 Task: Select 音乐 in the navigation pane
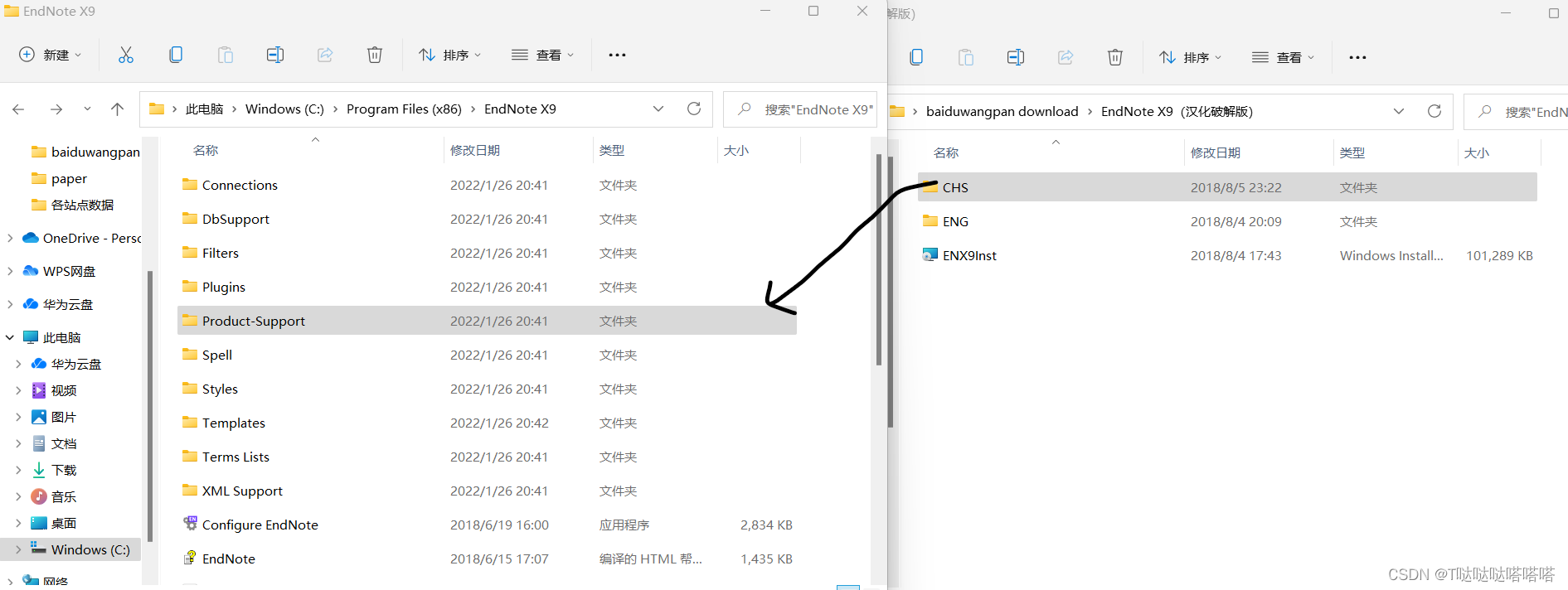click(x=64, y=496)
